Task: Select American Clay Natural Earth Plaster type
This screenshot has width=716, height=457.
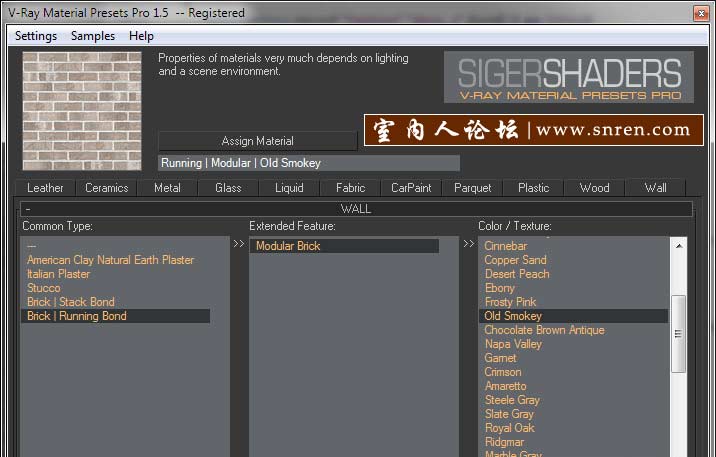Action: (x=111, y=260)
